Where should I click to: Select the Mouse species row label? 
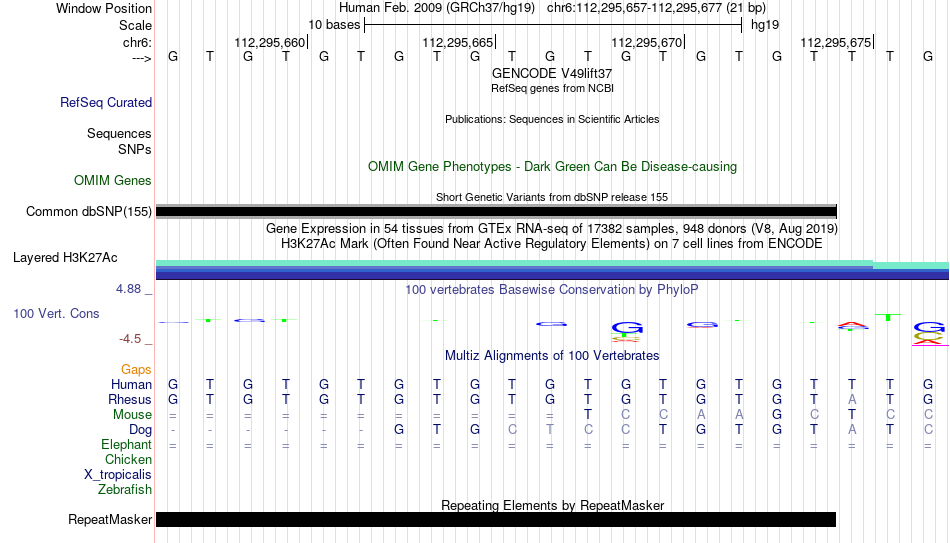coord(133,415)
